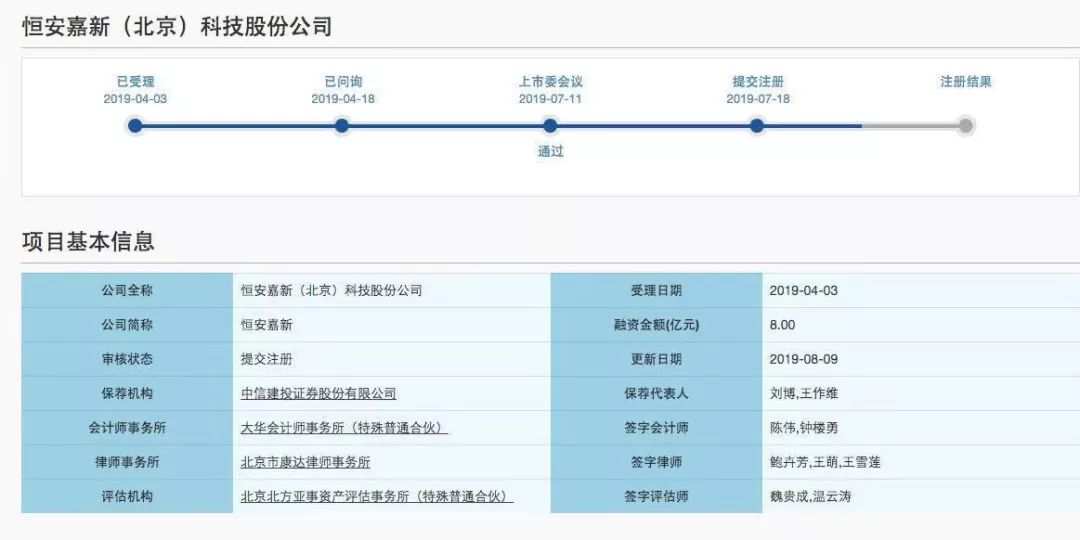The width and height of the screenshot is (1080, 540).
Task: Click the 提交注册 timeline node dot
Action: point(757,125)
